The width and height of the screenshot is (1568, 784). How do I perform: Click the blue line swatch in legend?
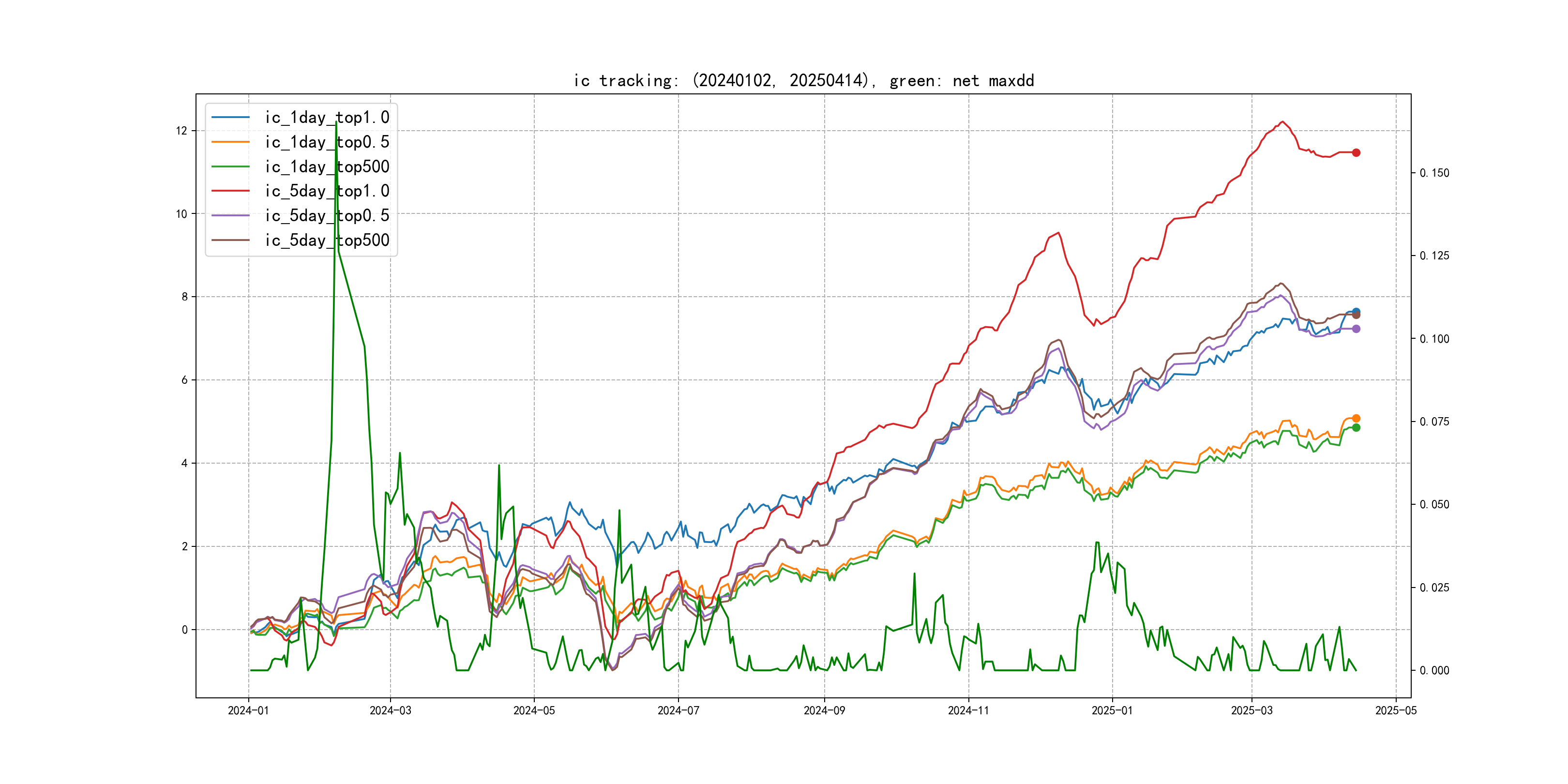230,118
